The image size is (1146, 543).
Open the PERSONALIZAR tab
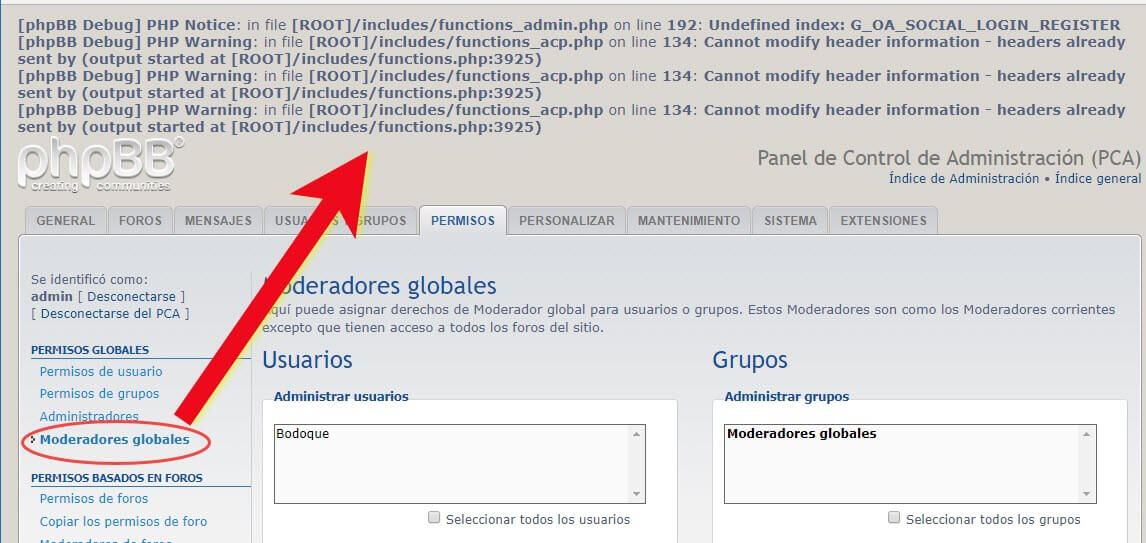coord(566,221)
